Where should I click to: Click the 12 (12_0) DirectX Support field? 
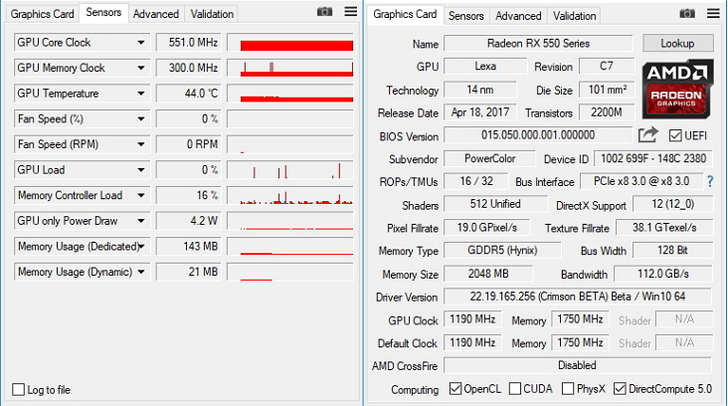(x=673, y=204)
